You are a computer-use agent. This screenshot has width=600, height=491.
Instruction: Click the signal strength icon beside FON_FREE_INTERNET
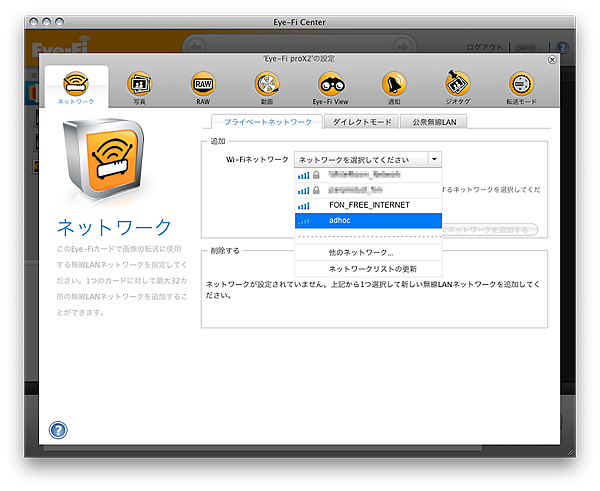point(303,206)
